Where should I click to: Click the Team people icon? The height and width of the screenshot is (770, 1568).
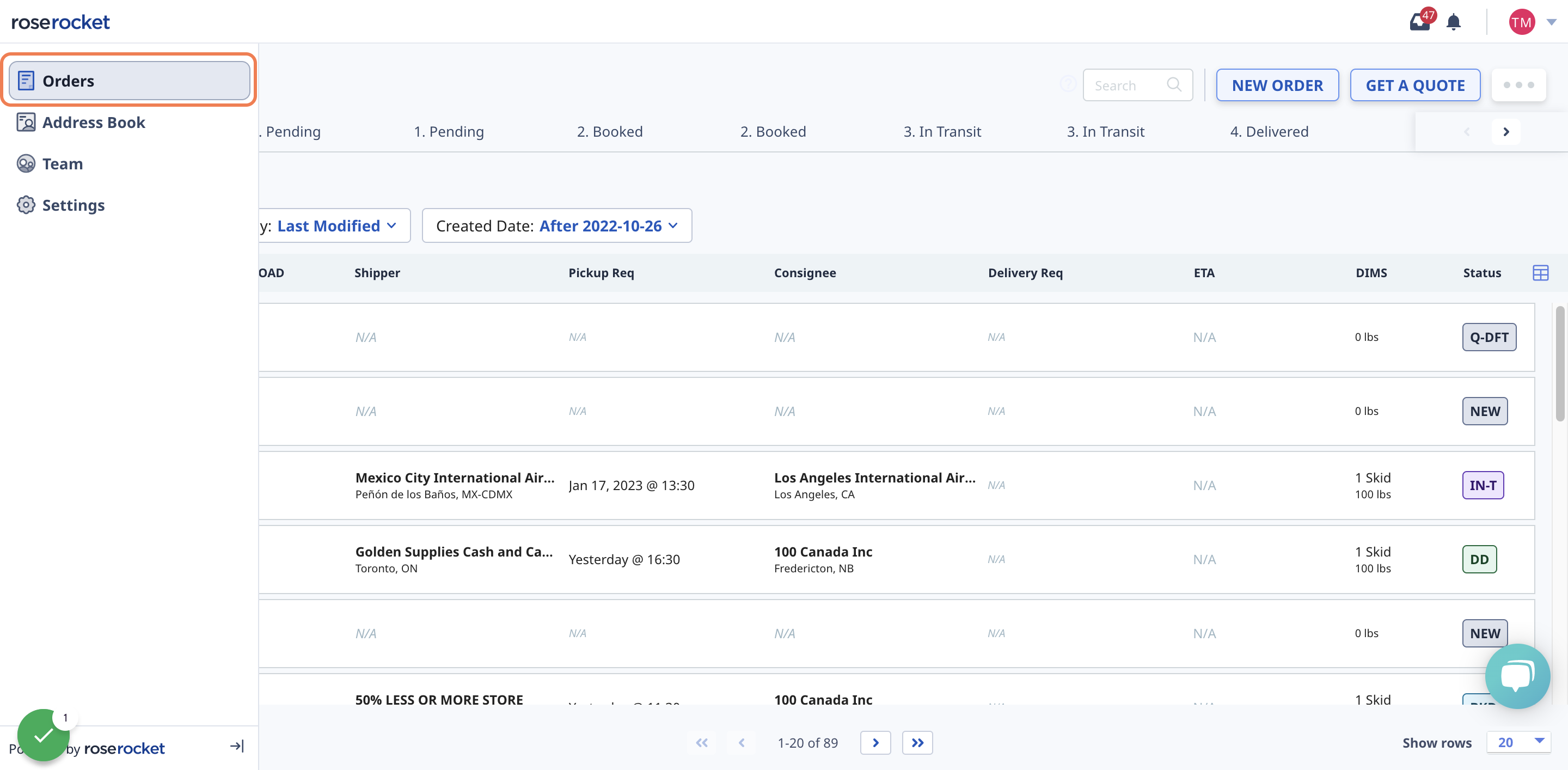(26, 164)
